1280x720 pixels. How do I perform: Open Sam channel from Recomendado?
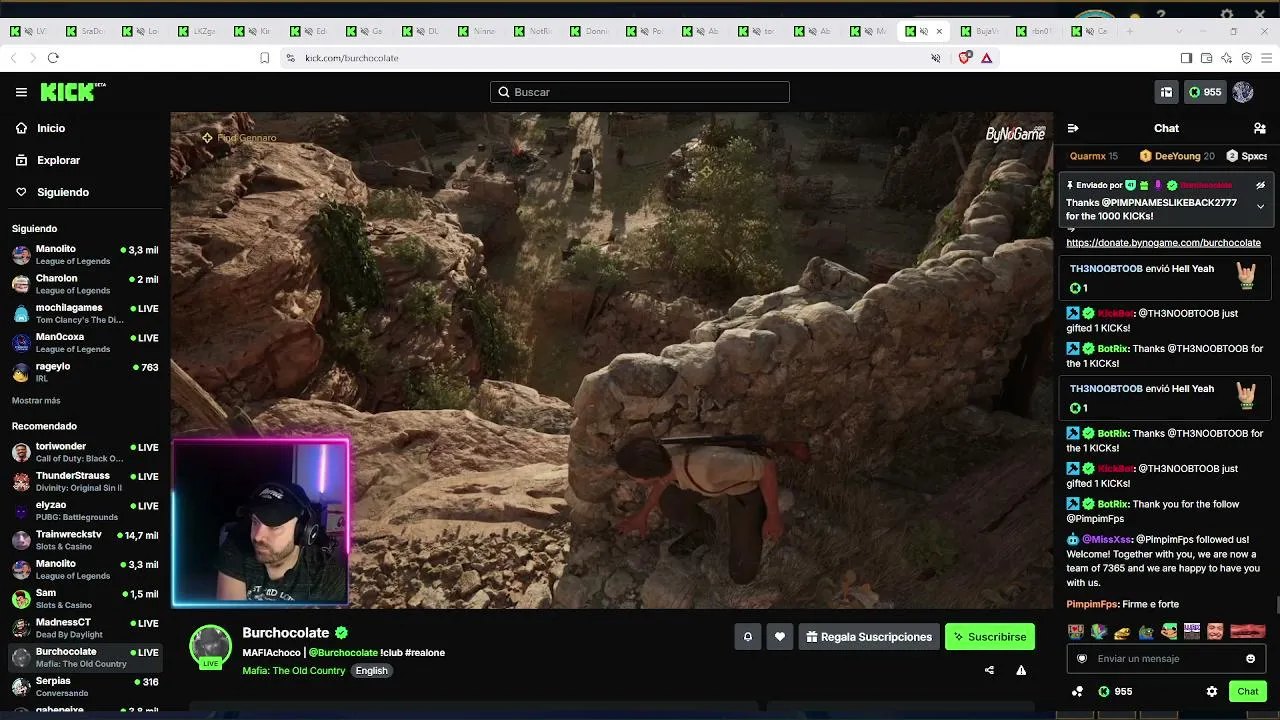pyautogui.click(x=85, y=599)
